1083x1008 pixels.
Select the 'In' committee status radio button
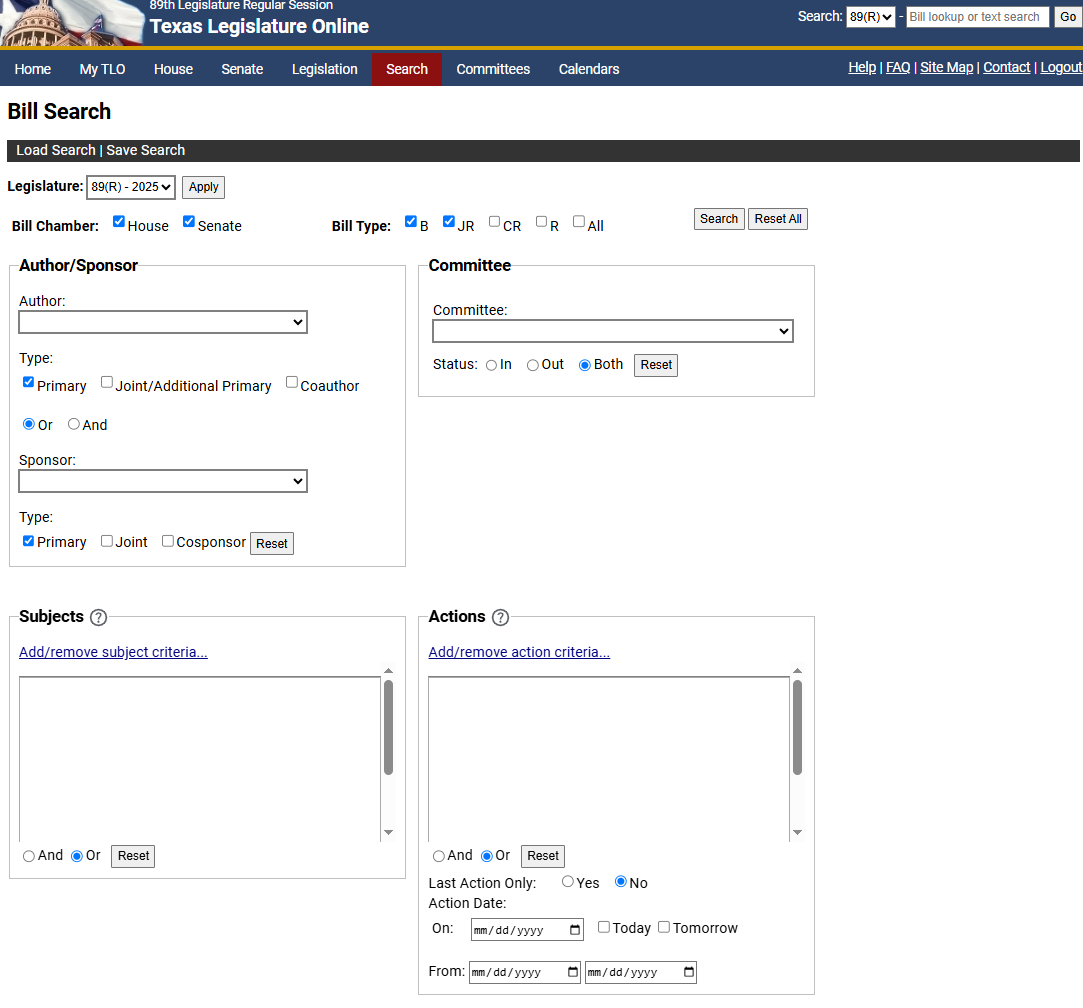pos(490,365)
